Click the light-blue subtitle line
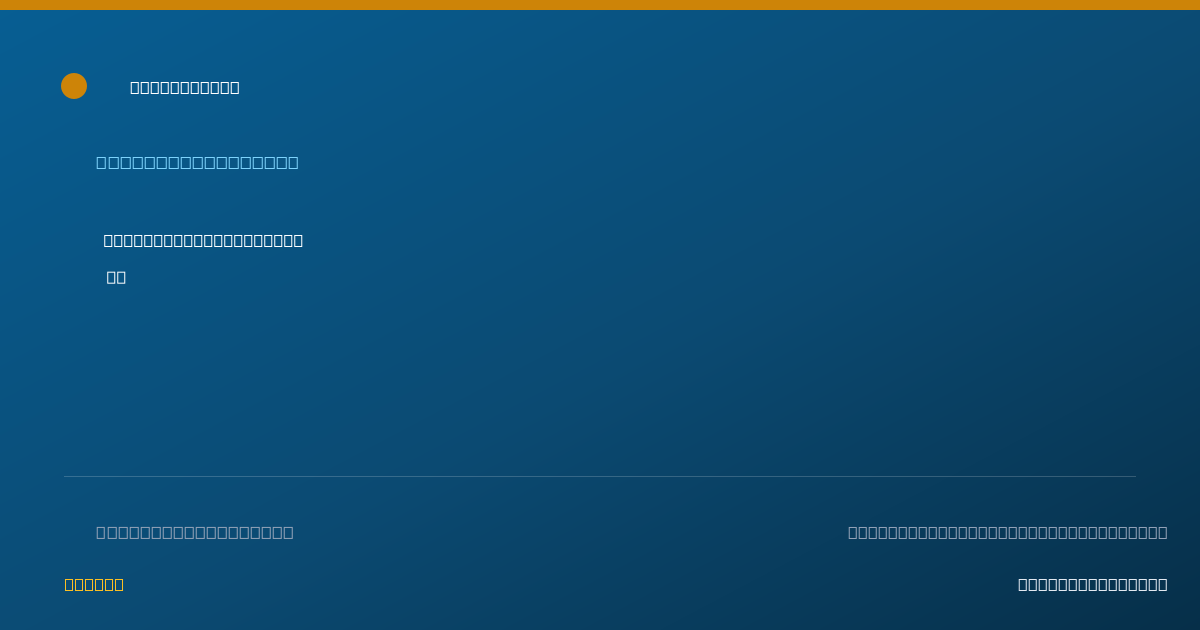Viewport: 1200px width, 630px height. [197, 162]
